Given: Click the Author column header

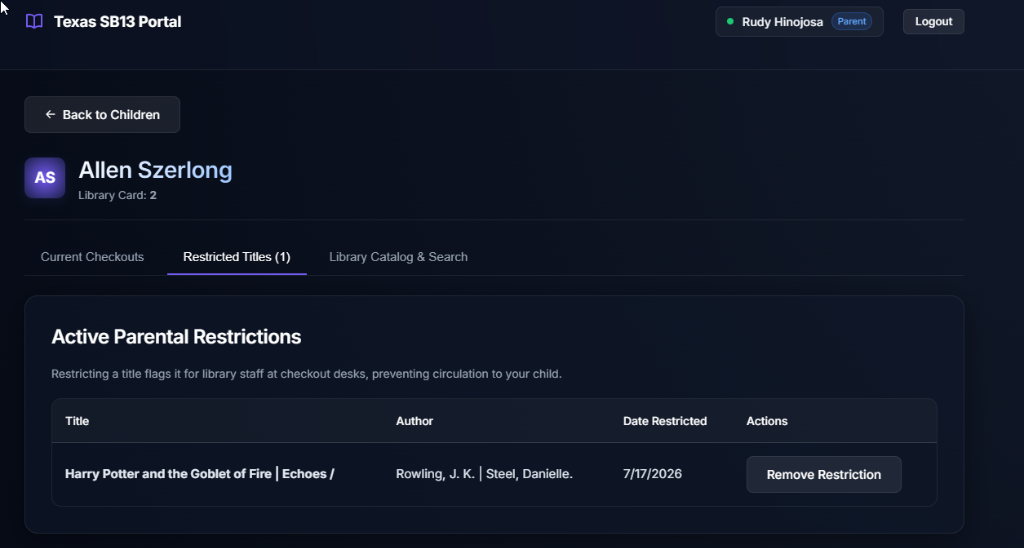Looking at the screenshot, I should 414,421.
